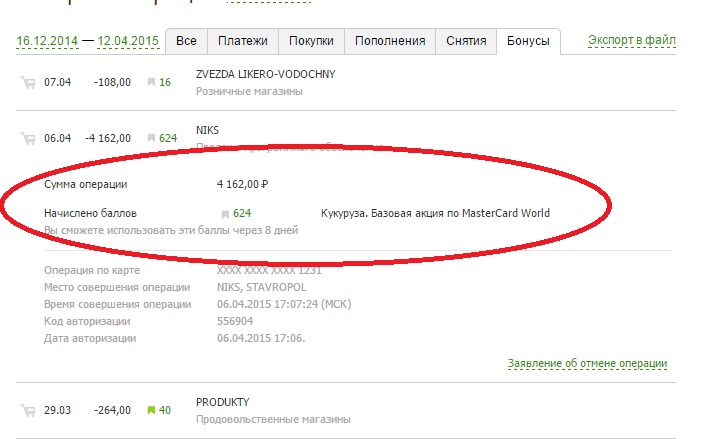Expand the PRODUKTY transaction row
Screen dimensions: 711x439
pos(222,401)
